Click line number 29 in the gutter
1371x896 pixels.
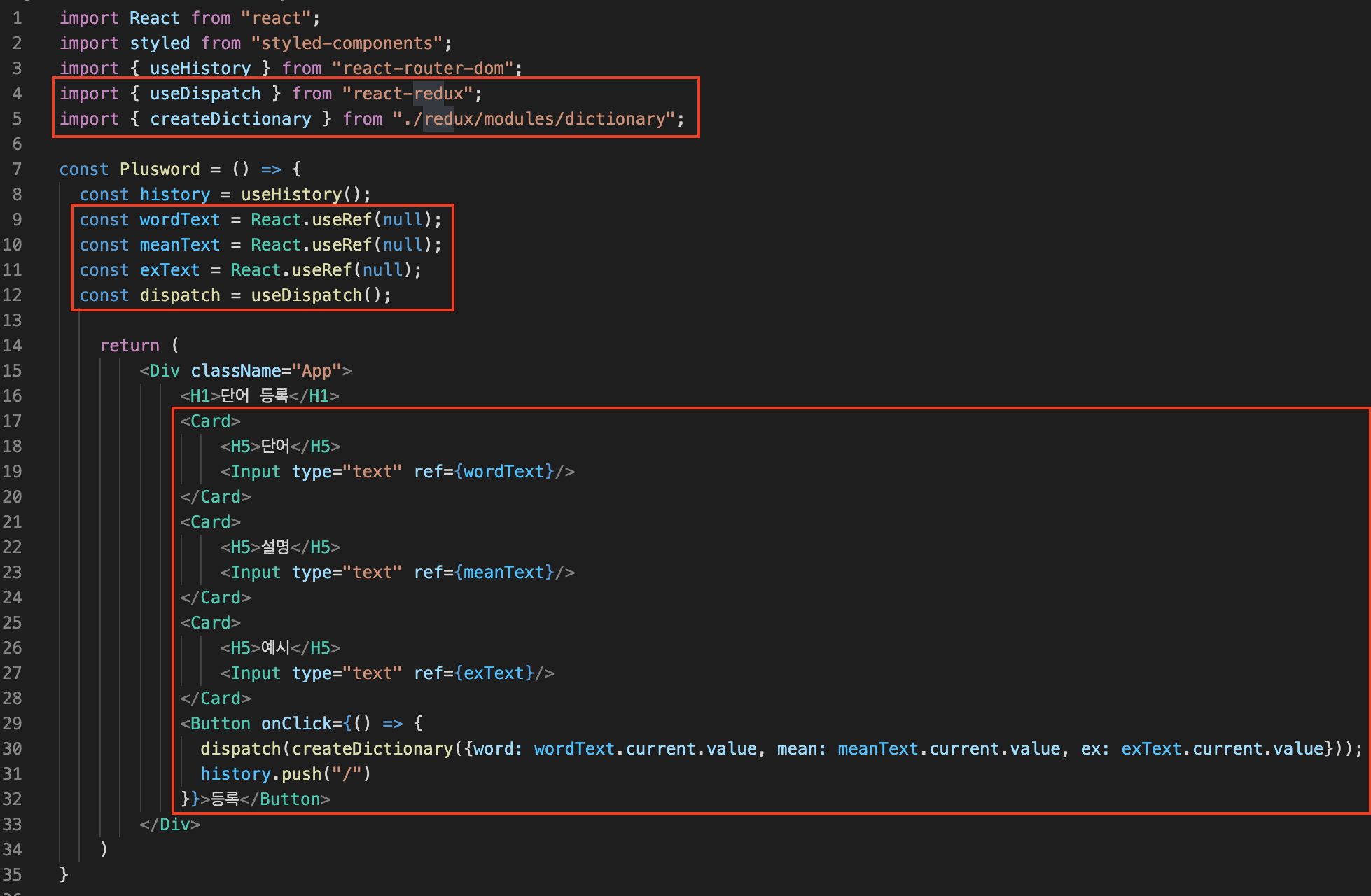13,724
